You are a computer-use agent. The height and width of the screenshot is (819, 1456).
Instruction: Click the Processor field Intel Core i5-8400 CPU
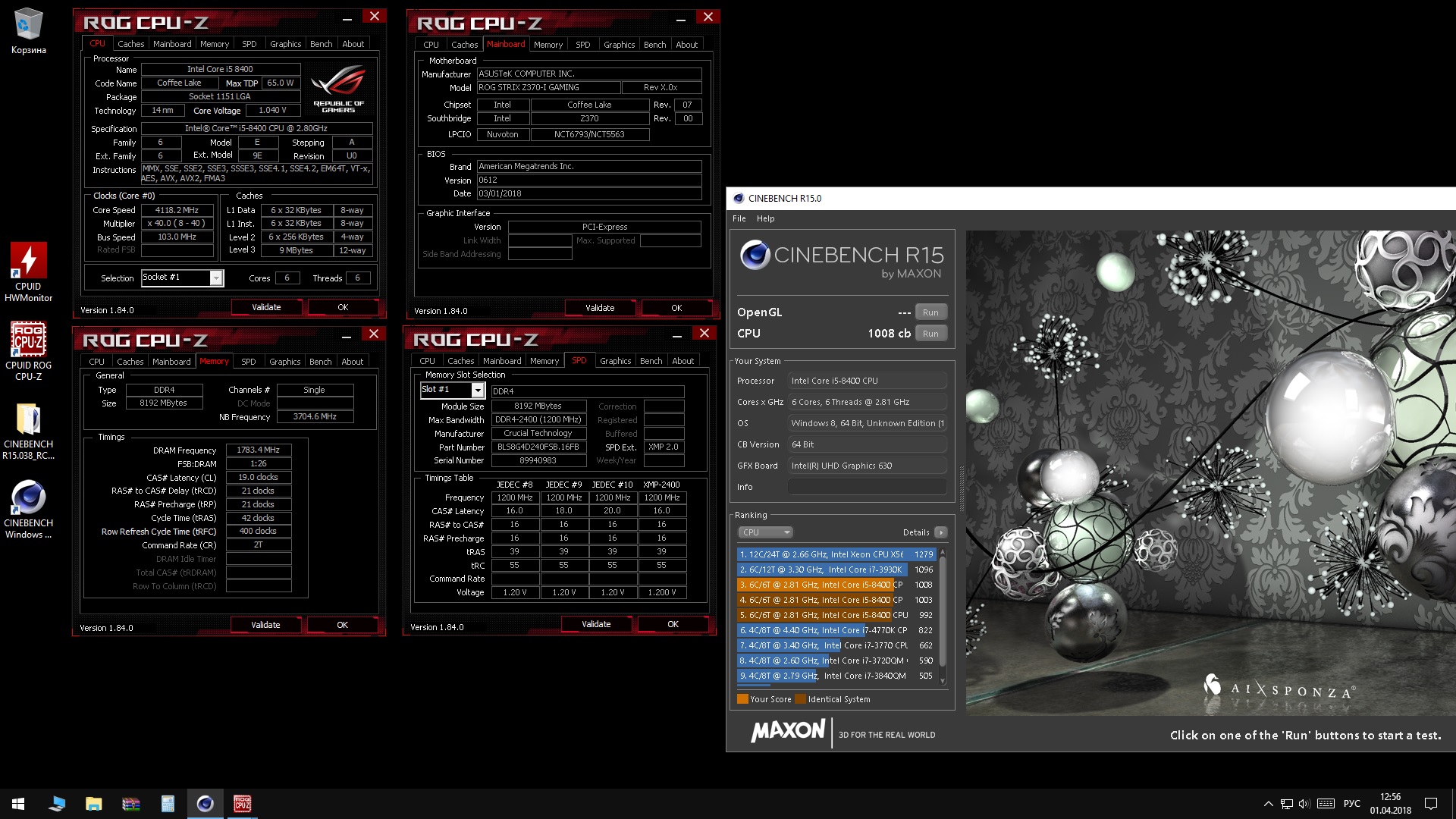pyautogui.click(x=867, y=381)
